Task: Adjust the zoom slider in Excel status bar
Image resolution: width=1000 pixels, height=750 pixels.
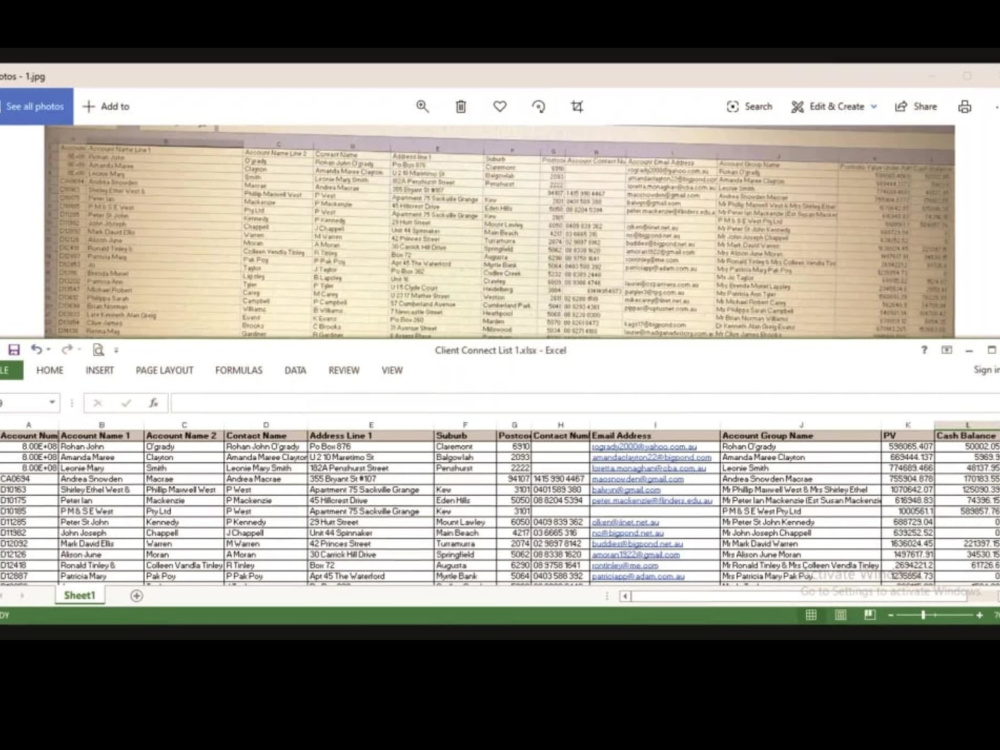Action: click(x=922, y=614)
